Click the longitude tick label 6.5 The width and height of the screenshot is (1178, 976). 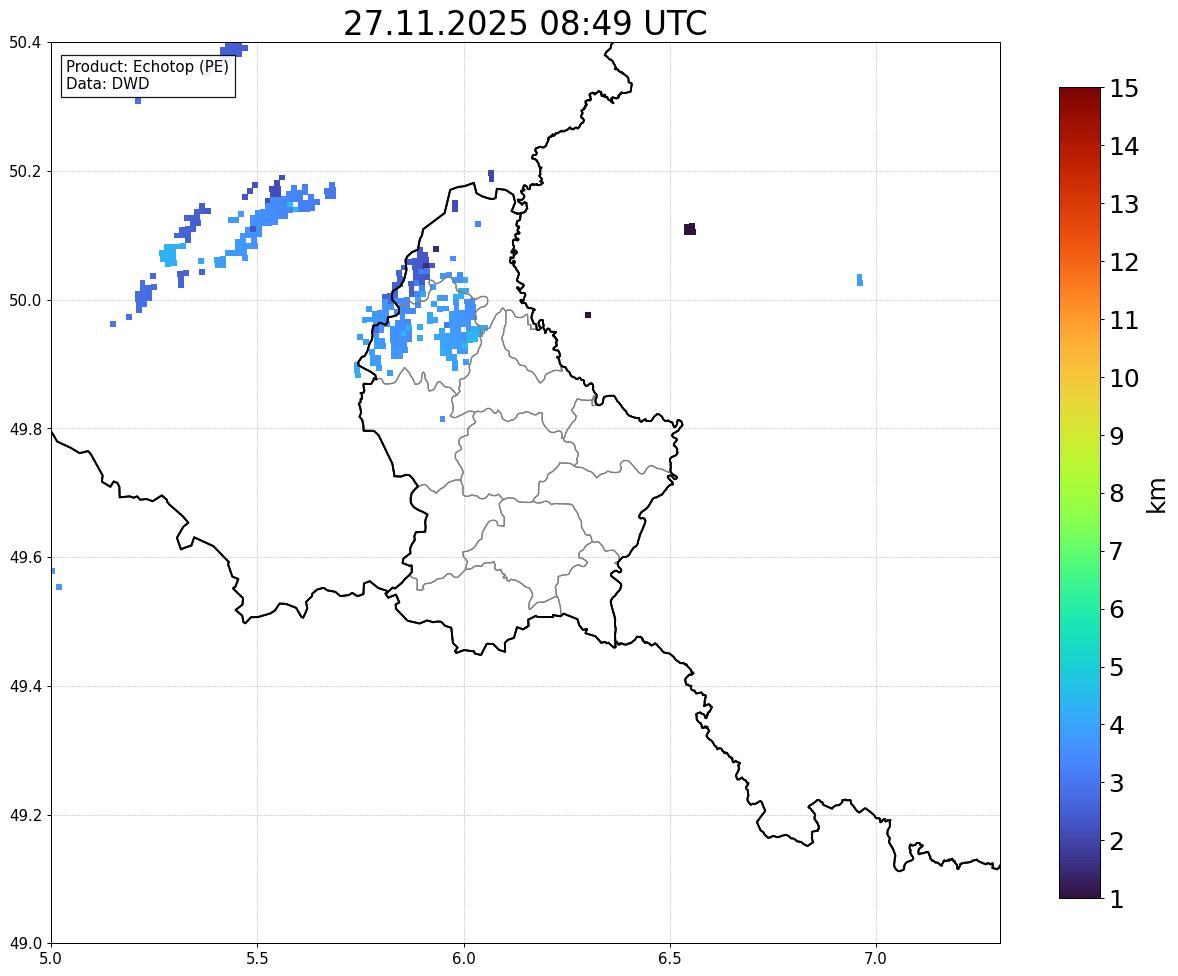point(670,959)
